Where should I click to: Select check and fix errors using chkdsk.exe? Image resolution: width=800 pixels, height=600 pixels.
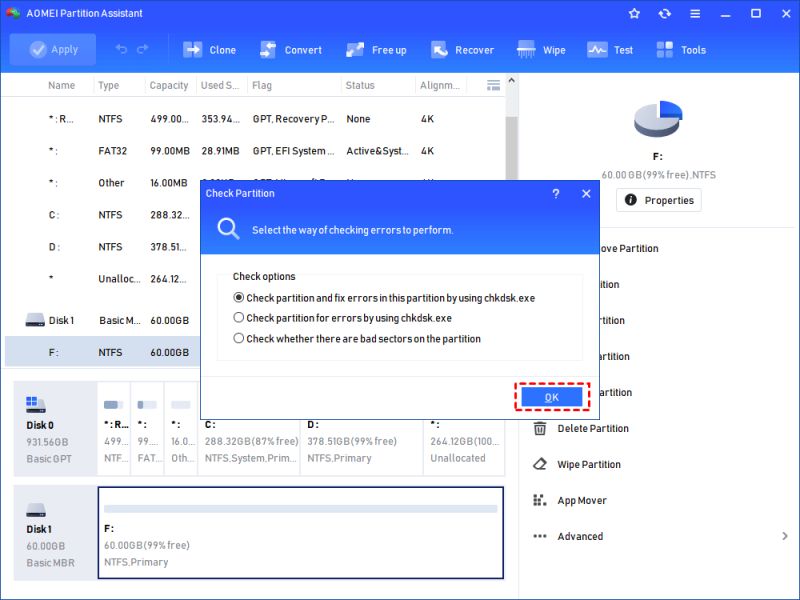click(239, 296)
